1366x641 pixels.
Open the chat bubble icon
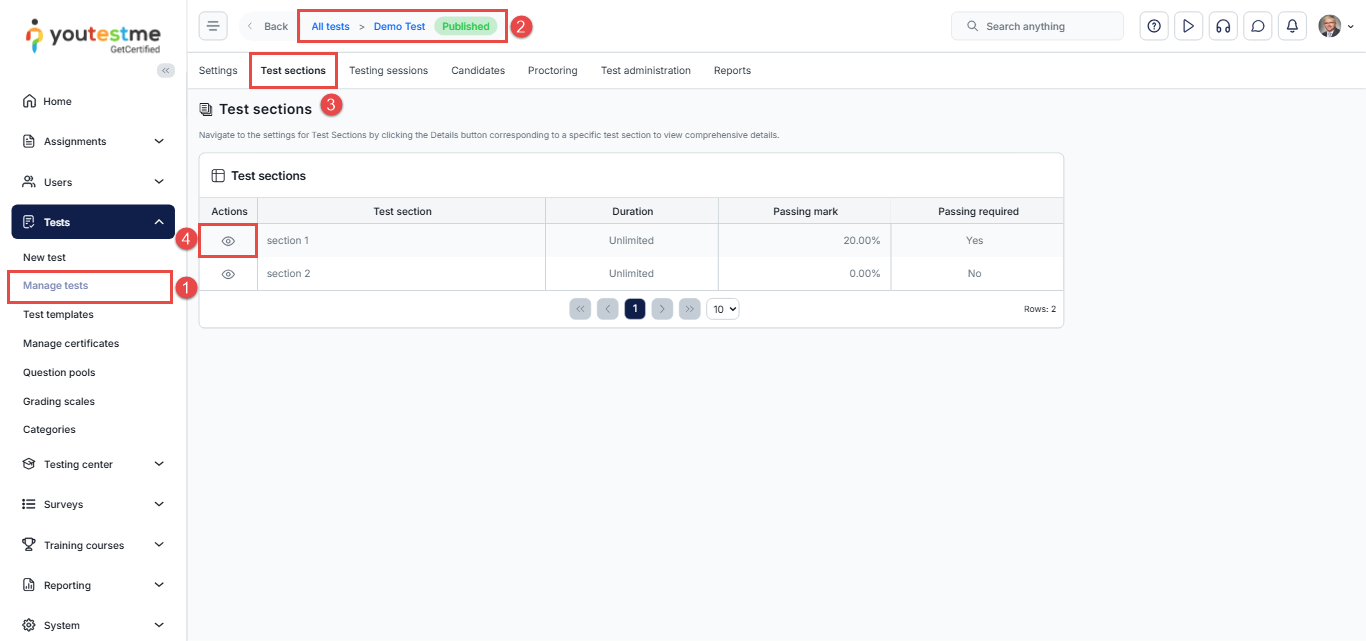[1258, 26]
